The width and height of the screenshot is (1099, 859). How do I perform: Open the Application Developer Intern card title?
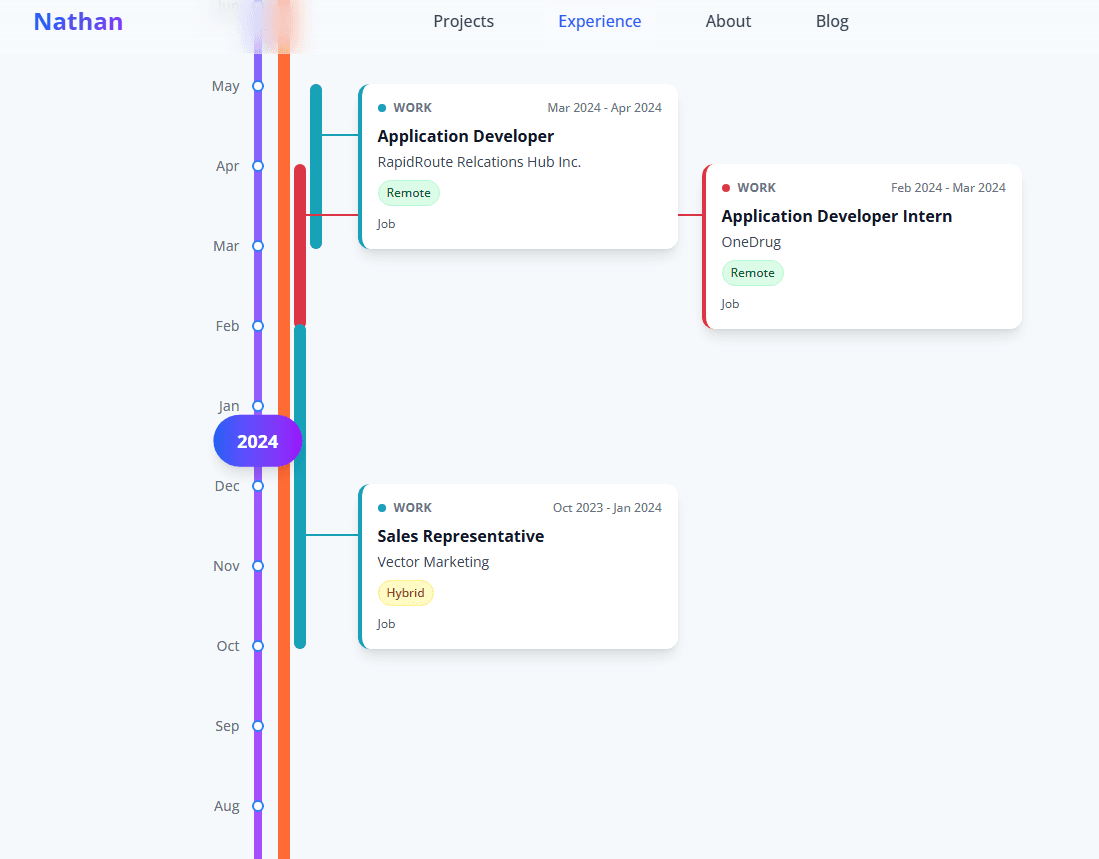[x=836, y=216]
